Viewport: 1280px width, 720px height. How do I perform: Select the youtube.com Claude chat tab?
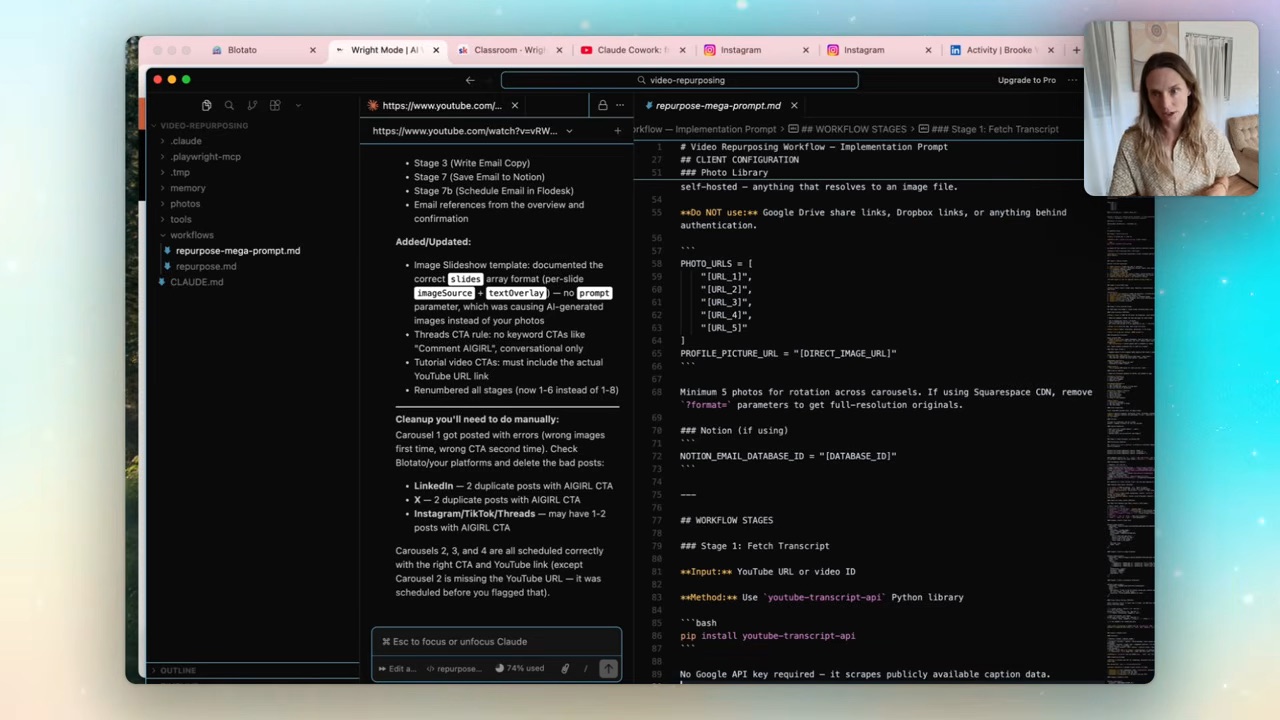[441, 105]
